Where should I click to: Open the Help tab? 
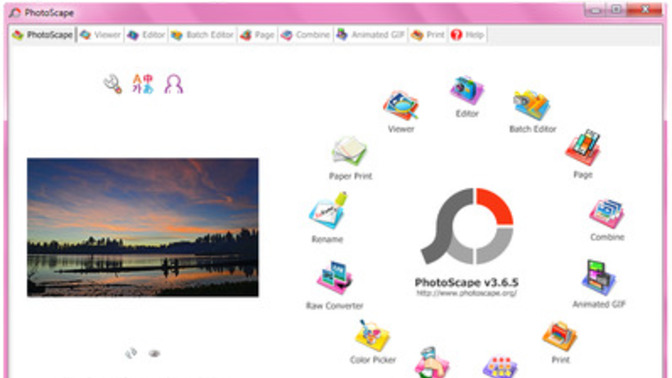coord(468,35)
